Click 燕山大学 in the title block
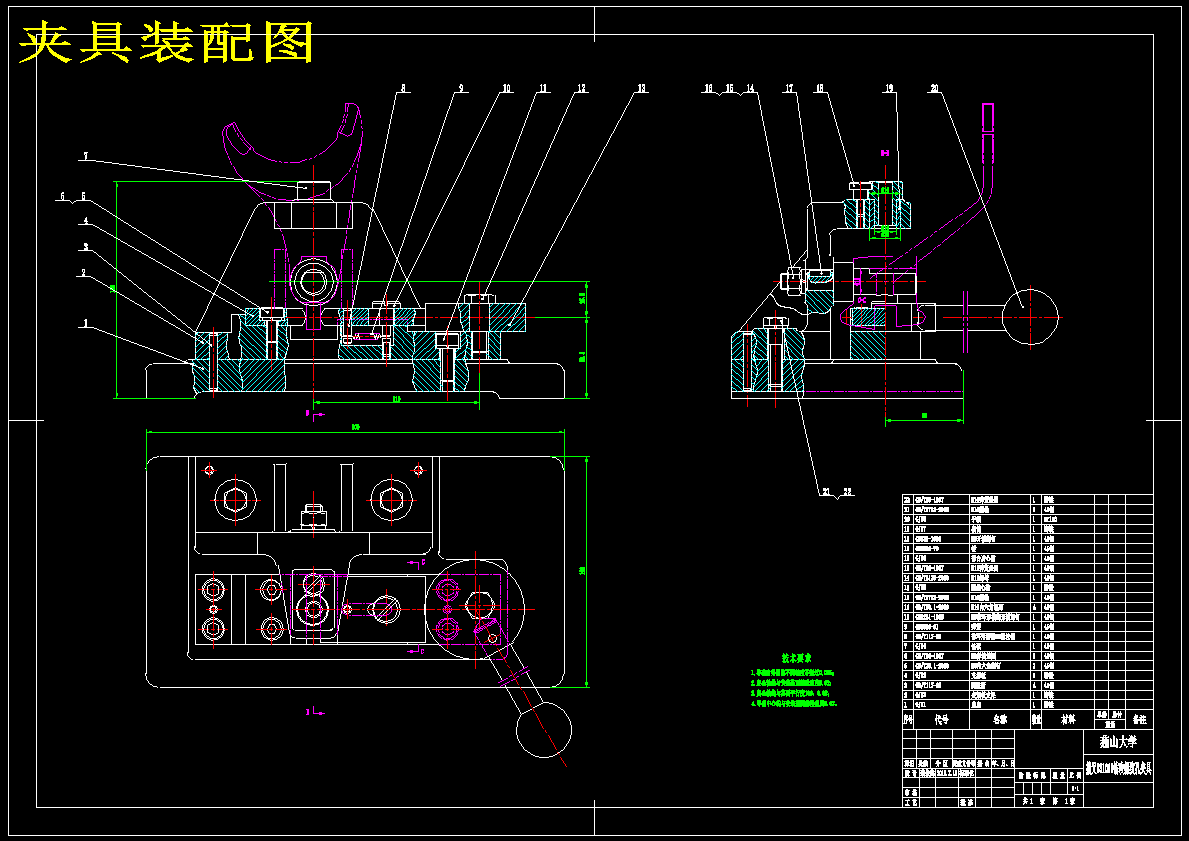Viewport: 1189px width, 841px height. click(1118, 741)
